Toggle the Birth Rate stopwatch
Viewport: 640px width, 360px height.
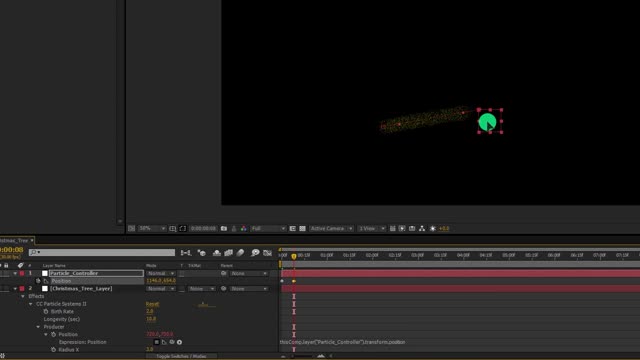click(46, 311)
